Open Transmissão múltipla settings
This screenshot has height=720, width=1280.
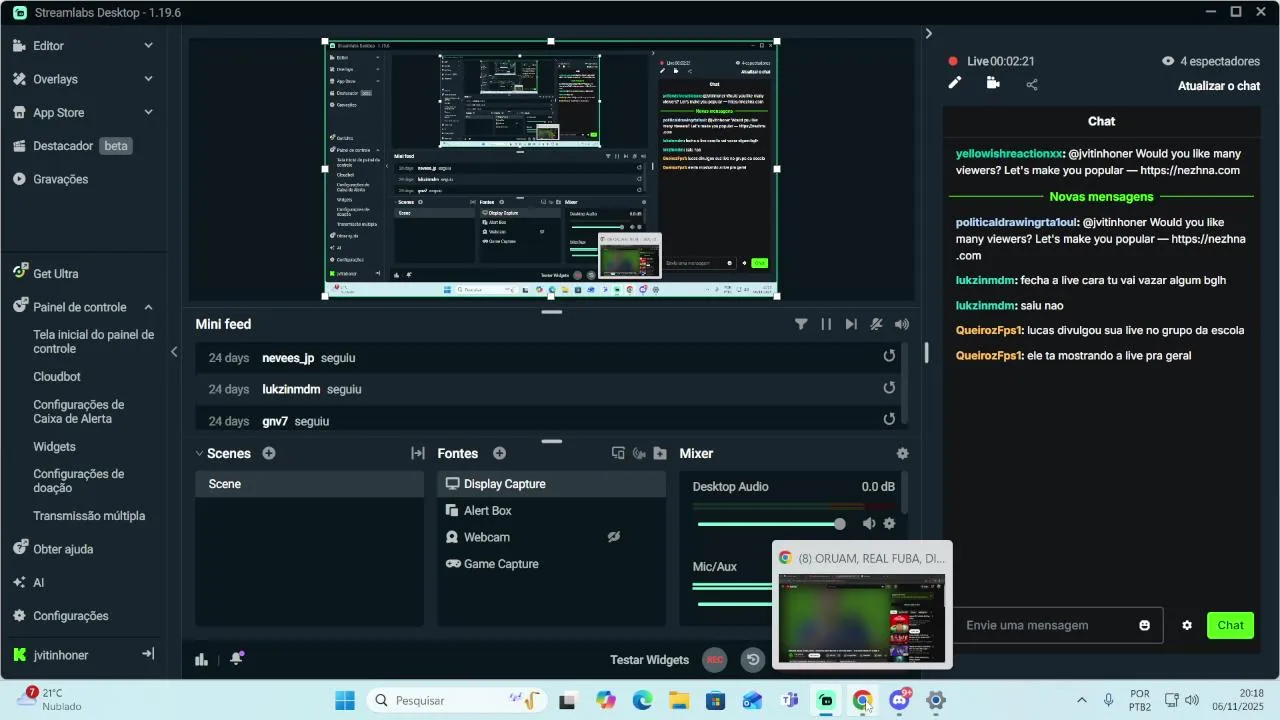click(89, 516)
